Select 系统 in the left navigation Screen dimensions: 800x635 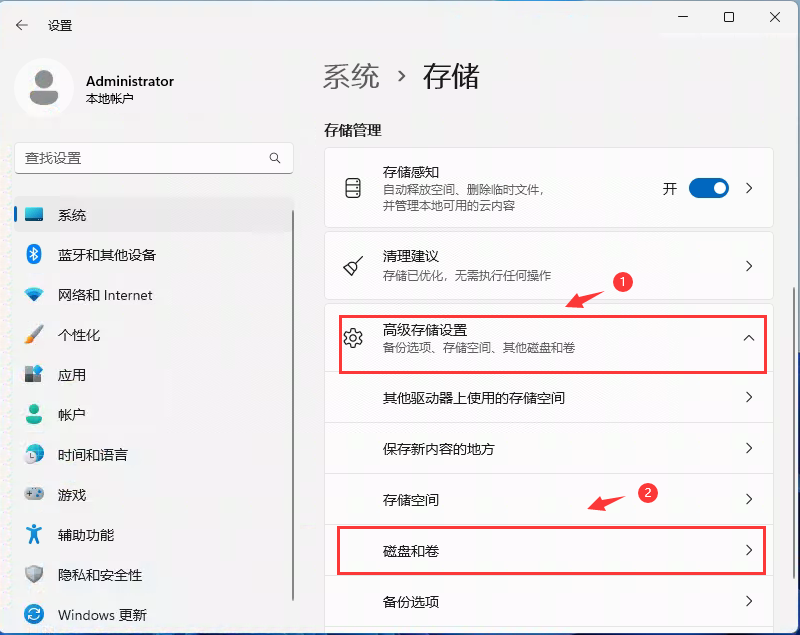pyautogui.click(x=72, y=215)
